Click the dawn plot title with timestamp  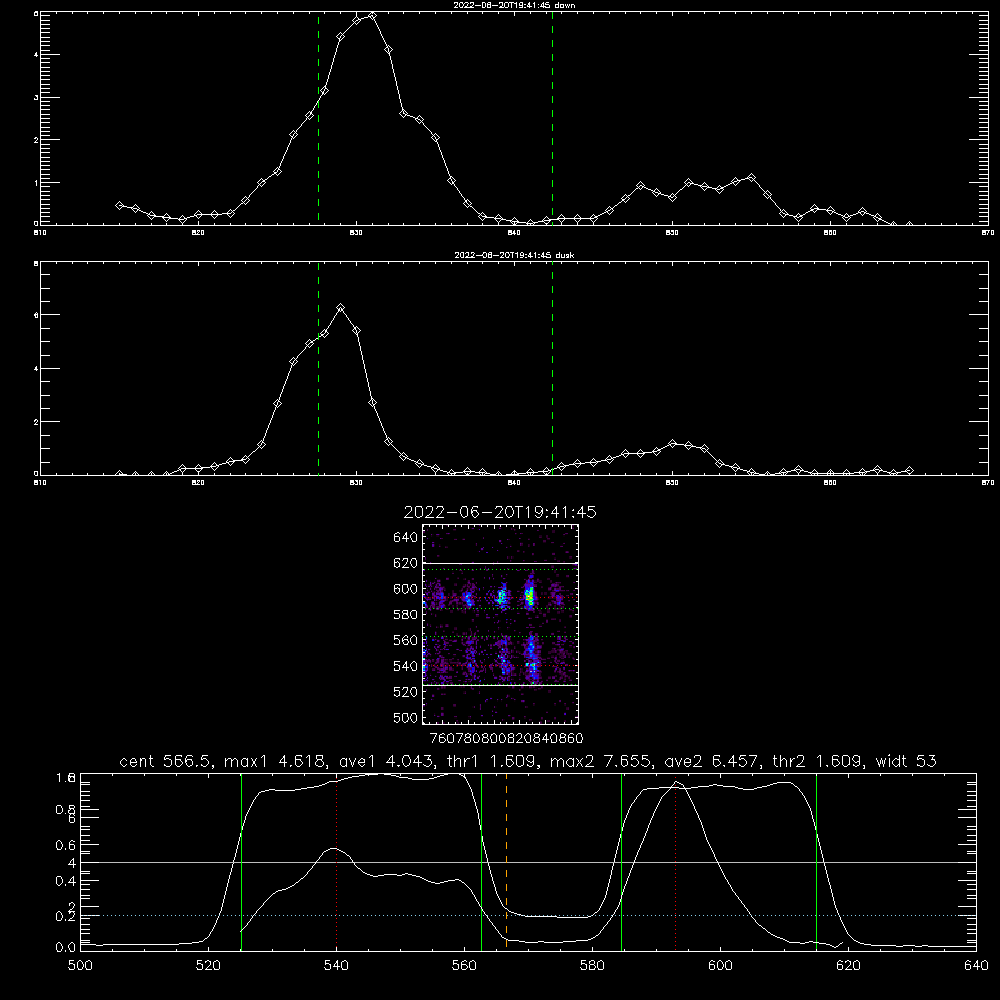tap(514, 5)
